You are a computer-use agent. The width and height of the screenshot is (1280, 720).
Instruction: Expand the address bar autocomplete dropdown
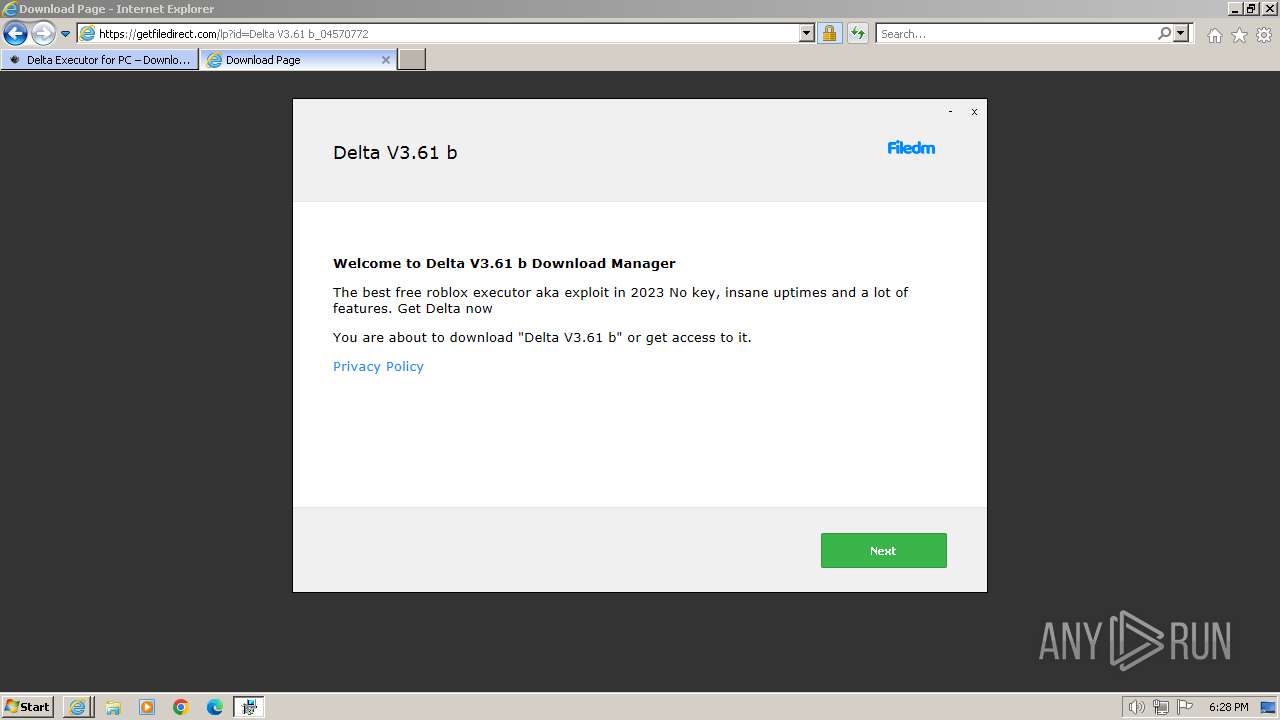pyautogui.click(x=807, y=34)
